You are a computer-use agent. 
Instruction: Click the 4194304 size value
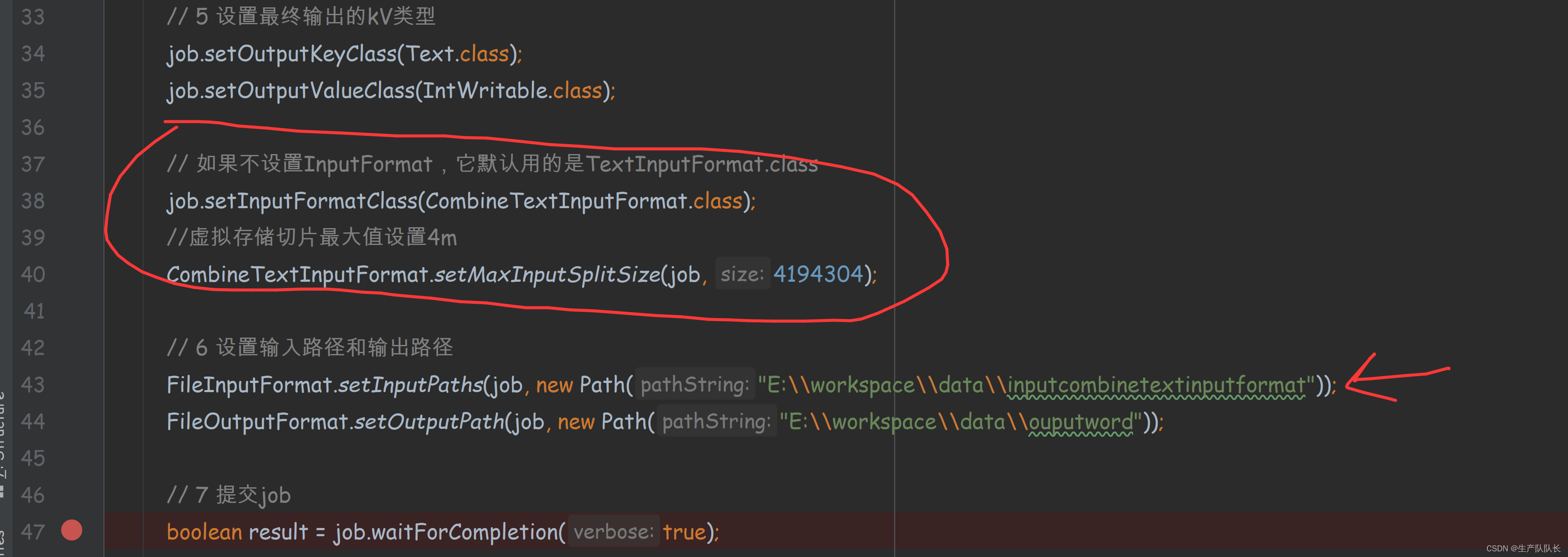click(818, 274)
